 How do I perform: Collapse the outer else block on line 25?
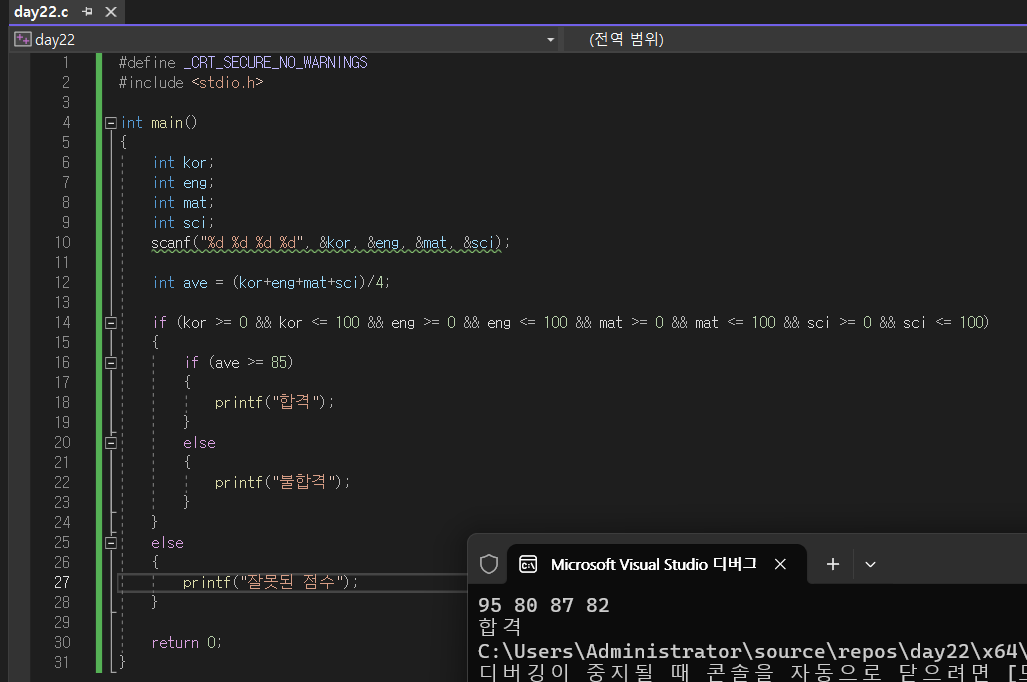(x=111, y=543)
